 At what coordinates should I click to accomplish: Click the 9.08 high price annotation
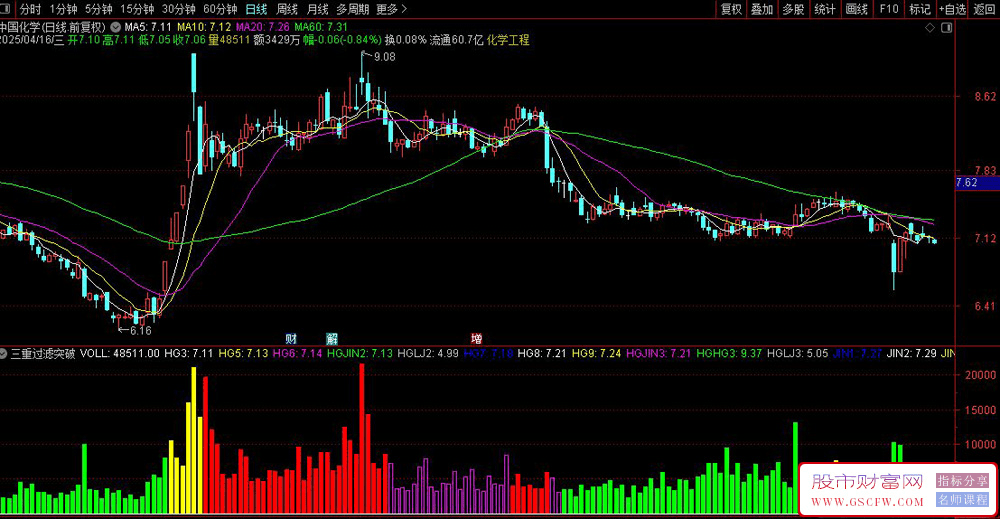point(385,57)
